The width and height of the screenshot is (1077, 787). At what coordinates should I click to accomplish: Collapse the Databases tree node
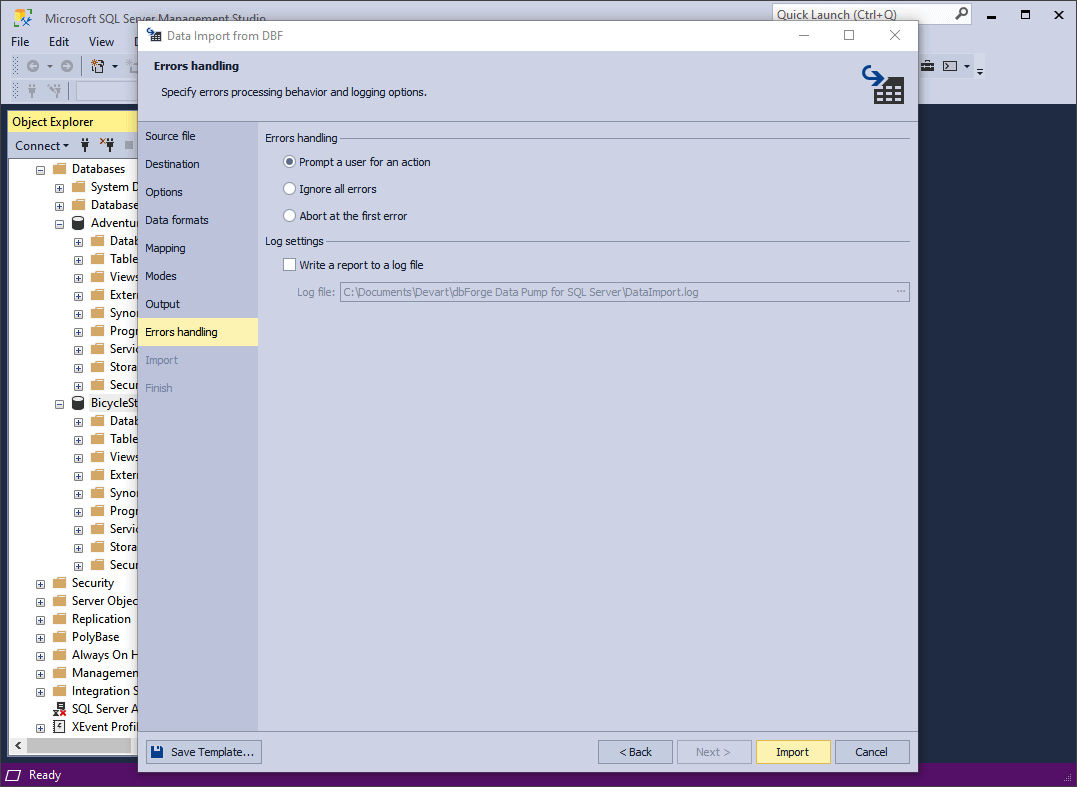coord(41,170)
